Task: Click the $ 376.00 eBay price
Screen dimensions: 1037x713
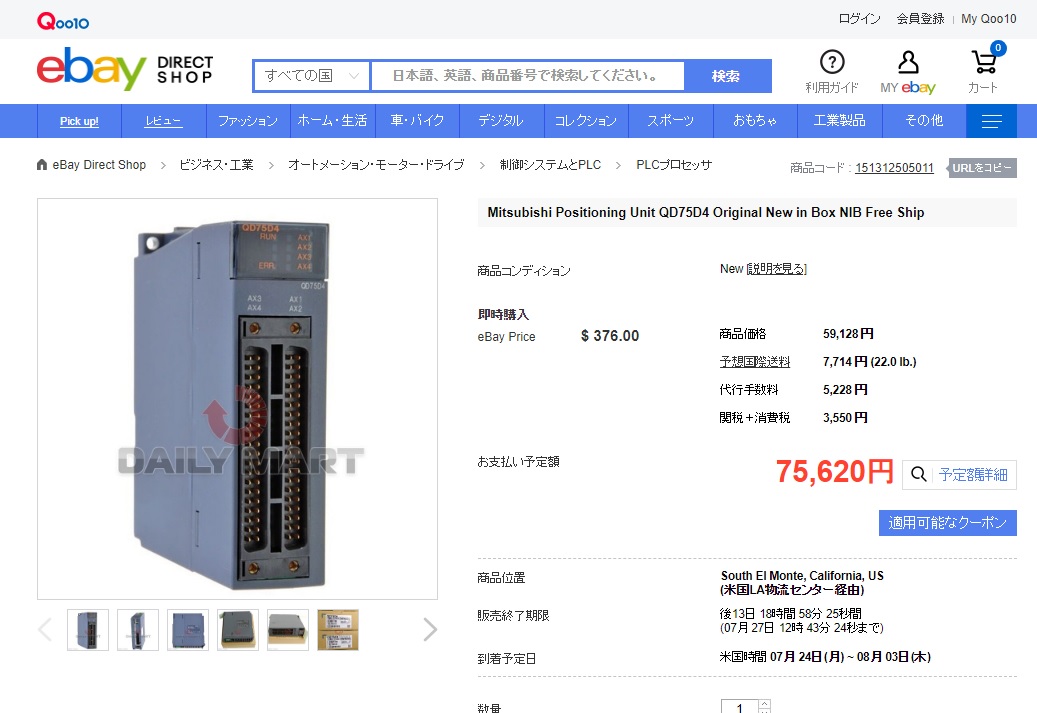Action: tap(610, 336)
